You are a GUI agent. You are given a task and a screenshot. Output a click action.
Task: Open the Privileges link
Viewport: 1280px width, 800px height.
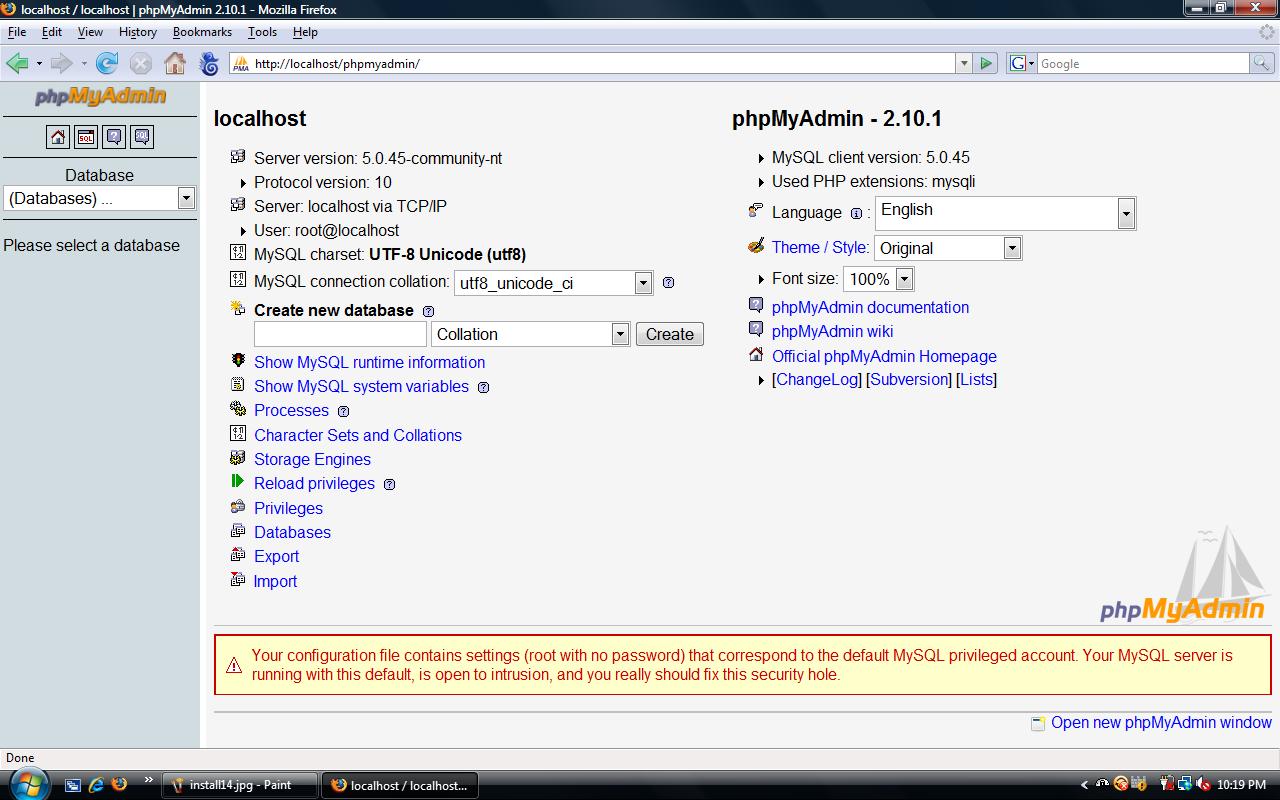[x=288, y=508]
